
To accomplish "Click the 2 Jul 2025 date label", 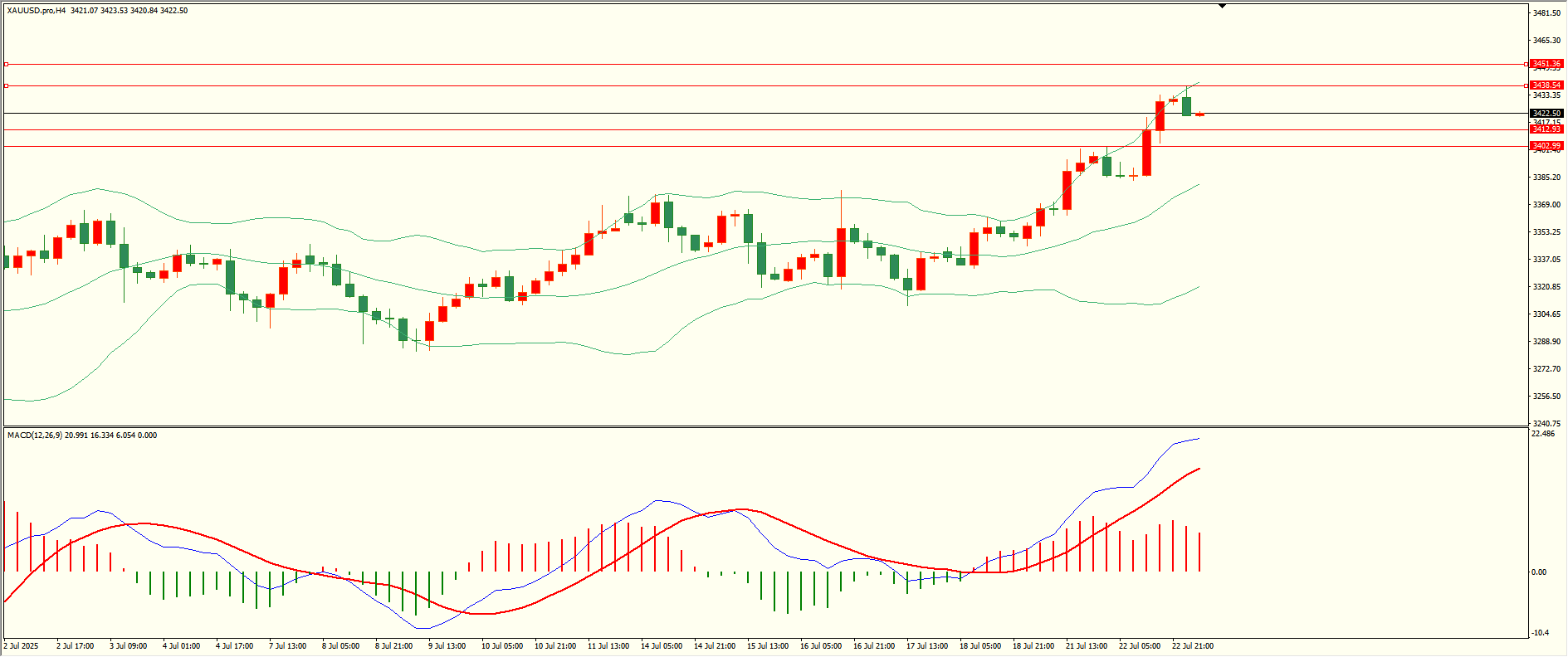I will click(21, 646).
